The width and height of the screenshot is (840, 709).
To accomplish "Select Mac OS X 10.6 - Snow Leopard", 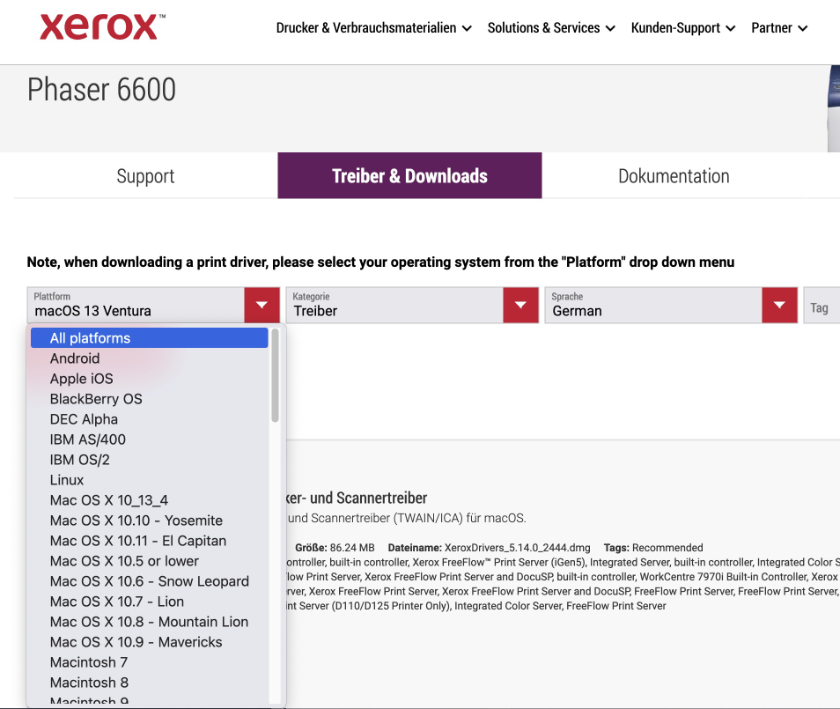I will (149, 581).
